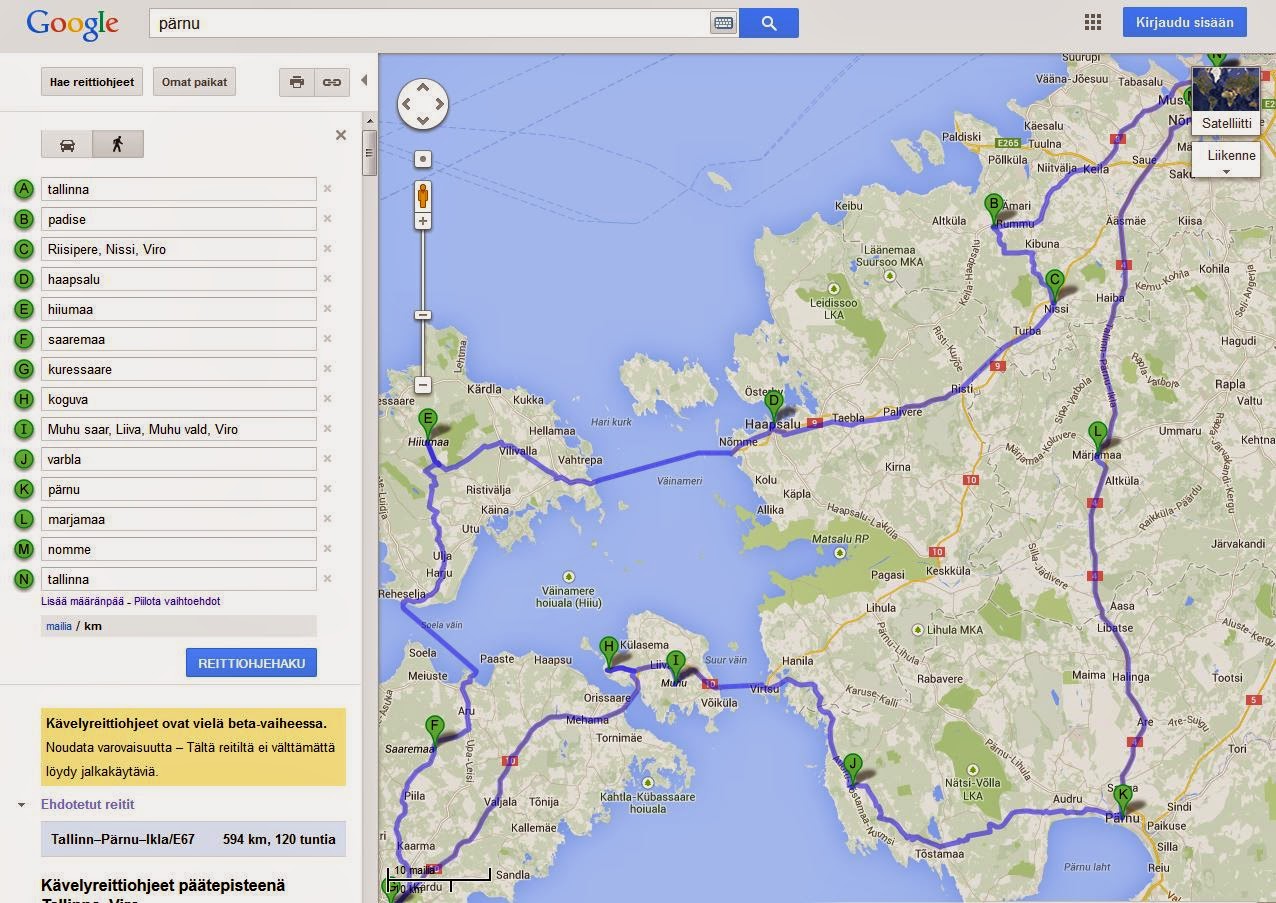1276x903 pixels.
Task: Click the Google logo
Action: tap(72, 24)
